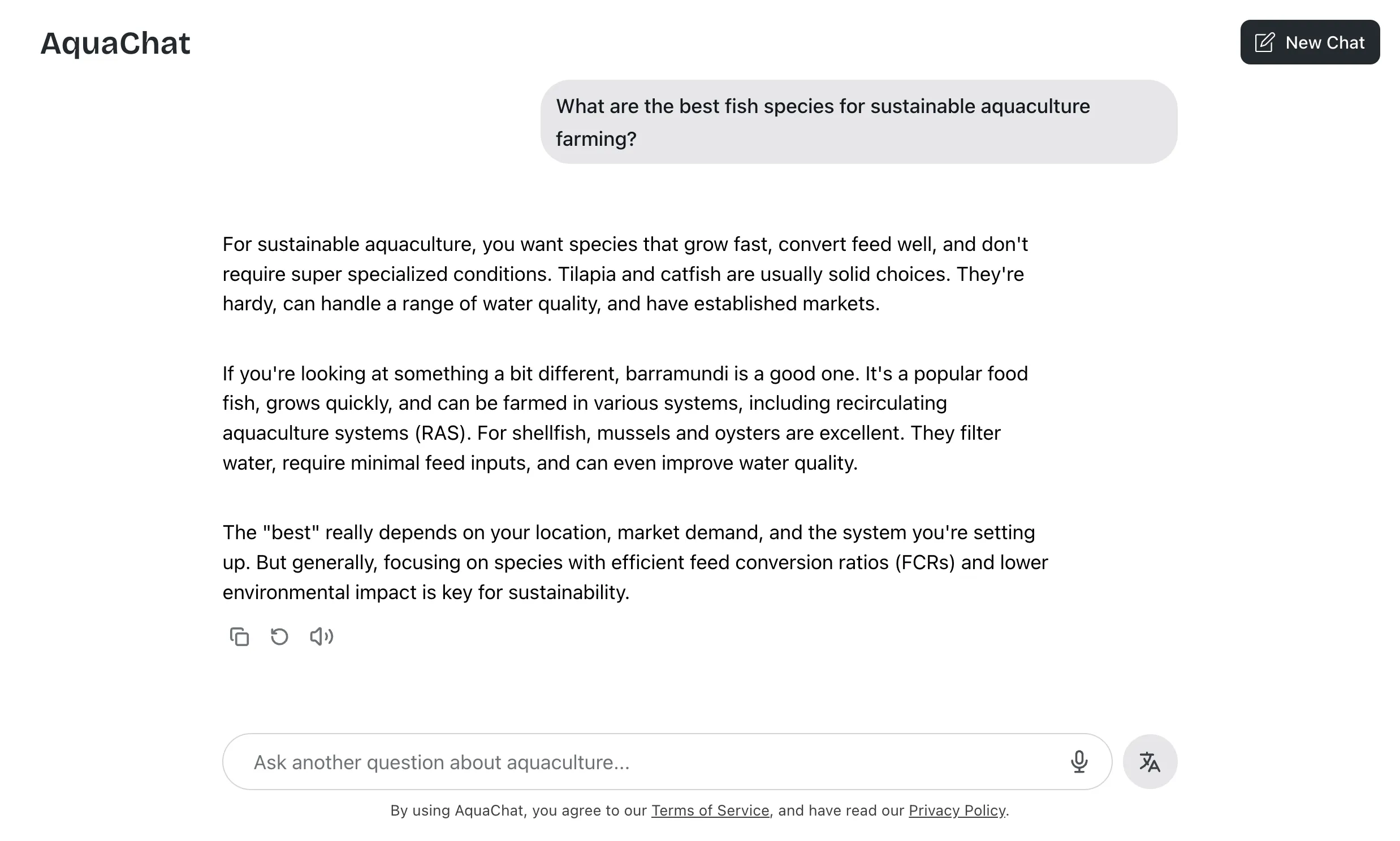
Task: Click the paragraph about feed conversion ratios
Action: [635, 562]
